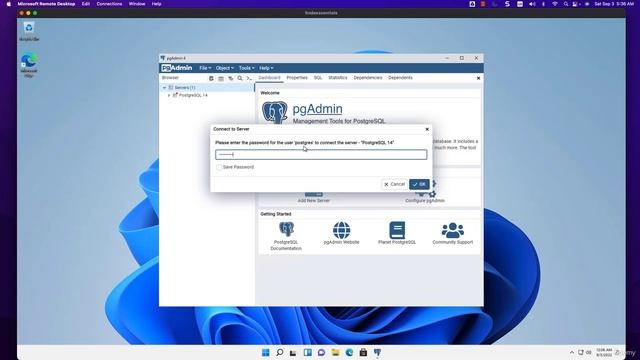
Task: Click the Configure pgAdmin link text
Action: click(x=425, y=200)
